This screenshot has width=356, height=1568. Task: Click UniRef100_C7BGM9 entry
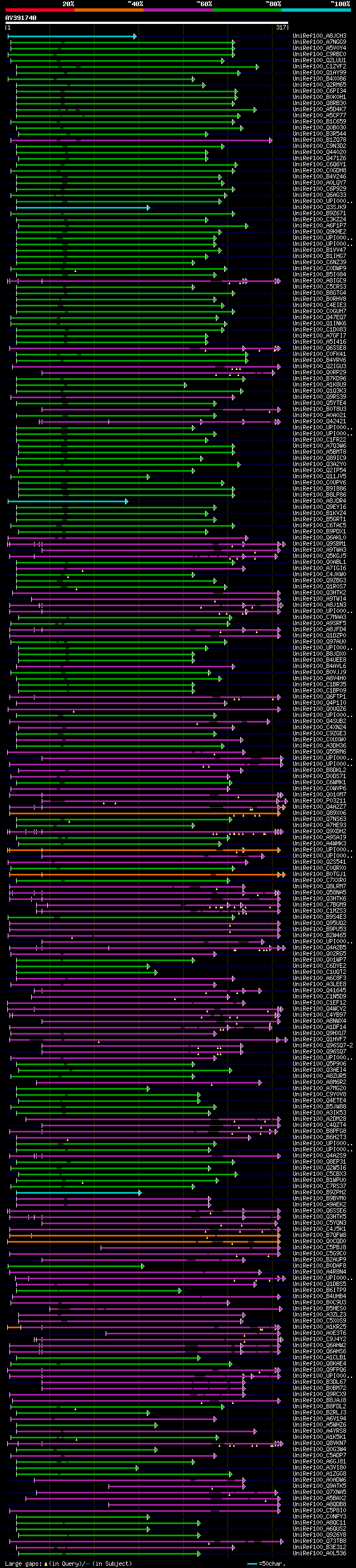click(x=319, y=904)
